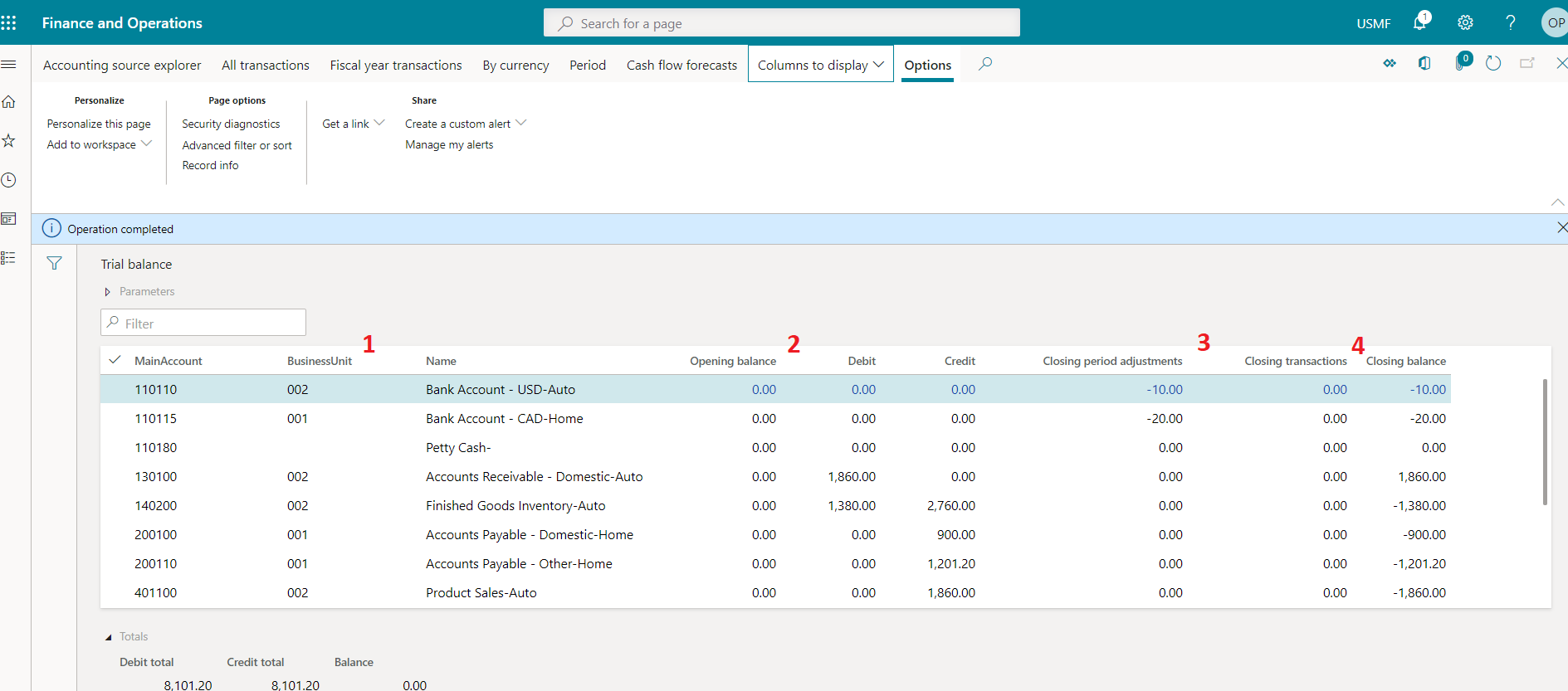1568x691 pixels.
Task: Click the refresh page icon
Action: point(1492,63)
